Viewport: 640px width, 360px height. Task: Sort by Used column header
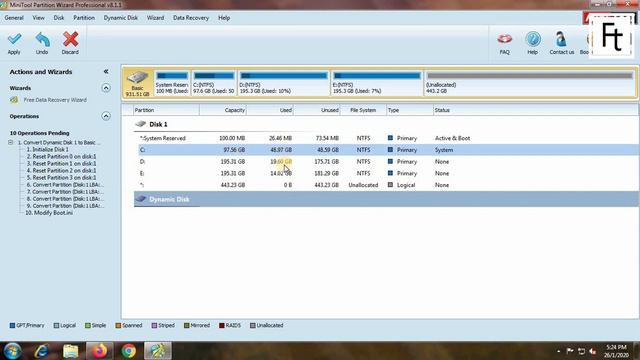(270, 110)
